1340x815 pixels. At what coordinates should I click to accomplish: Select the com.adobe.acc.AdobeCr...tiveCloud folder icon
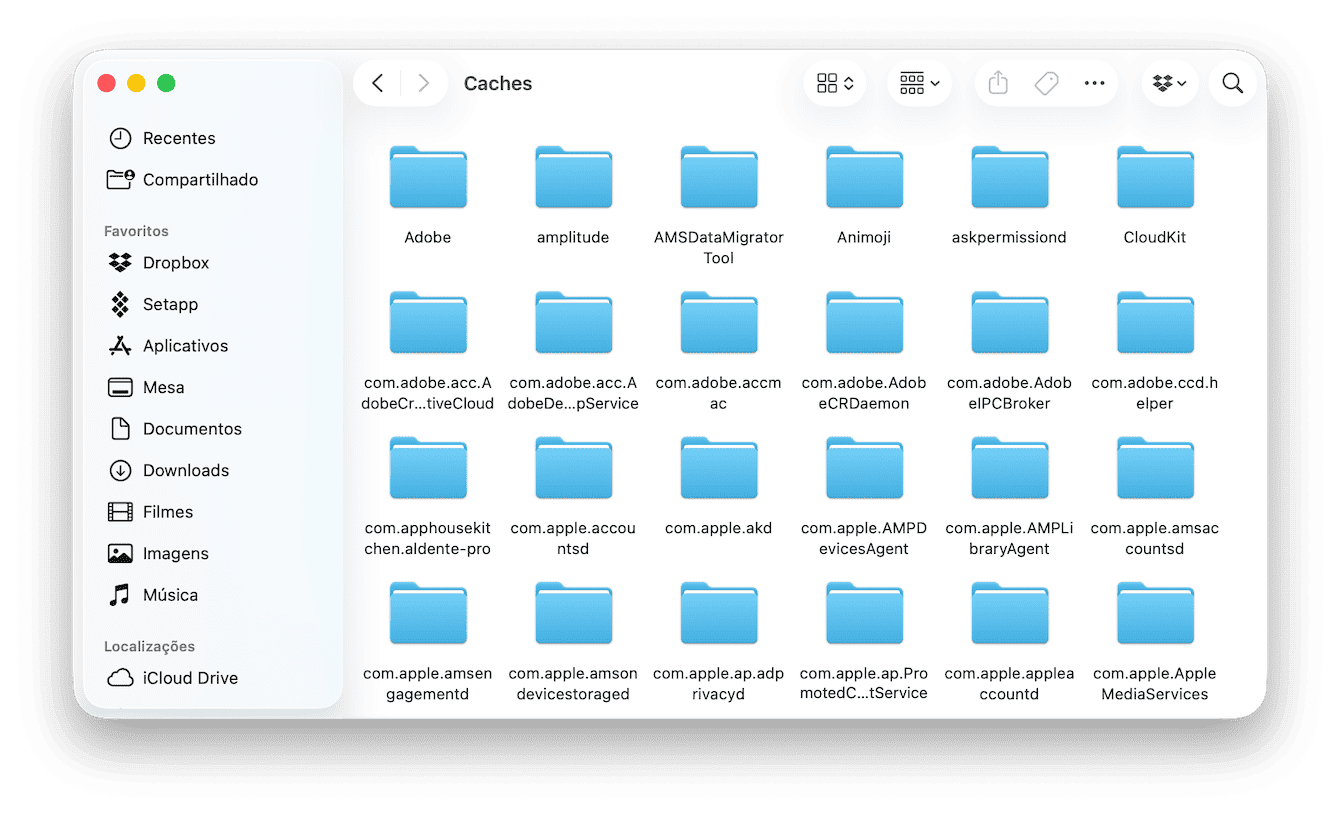point(428,322)
